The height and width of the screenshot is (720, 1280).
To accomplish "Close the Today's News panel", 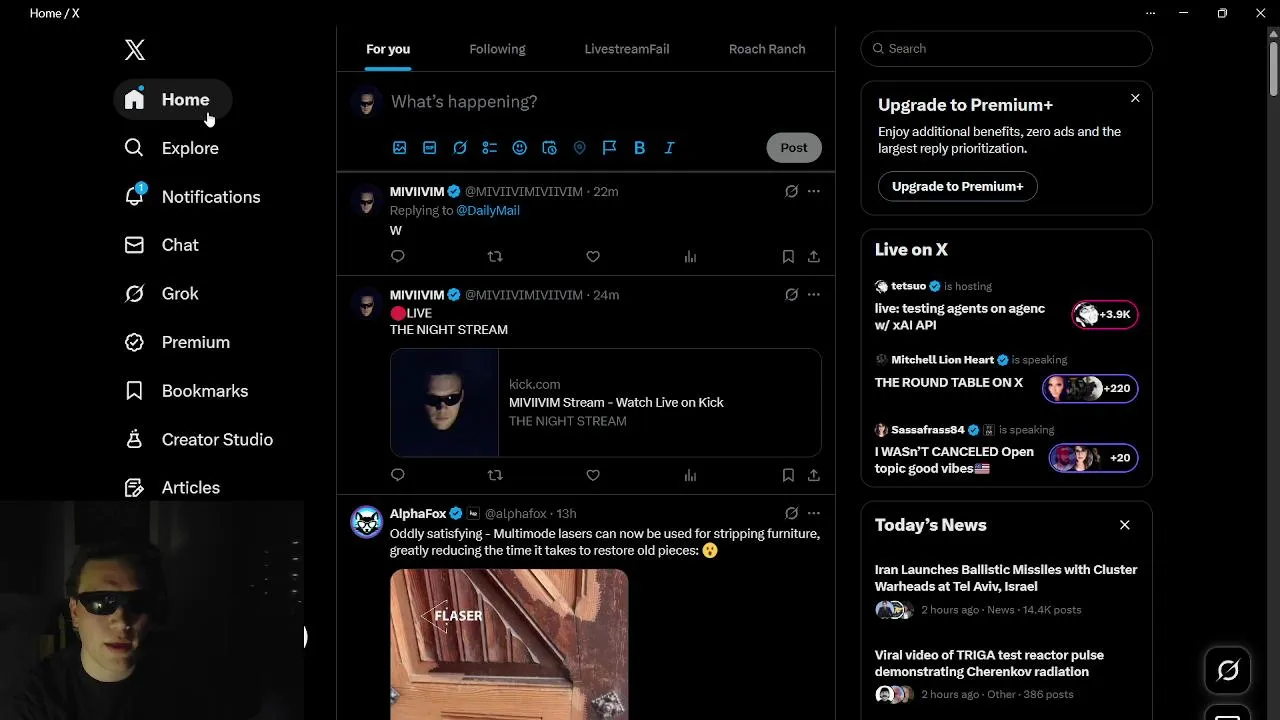I will pos(1125,525).
